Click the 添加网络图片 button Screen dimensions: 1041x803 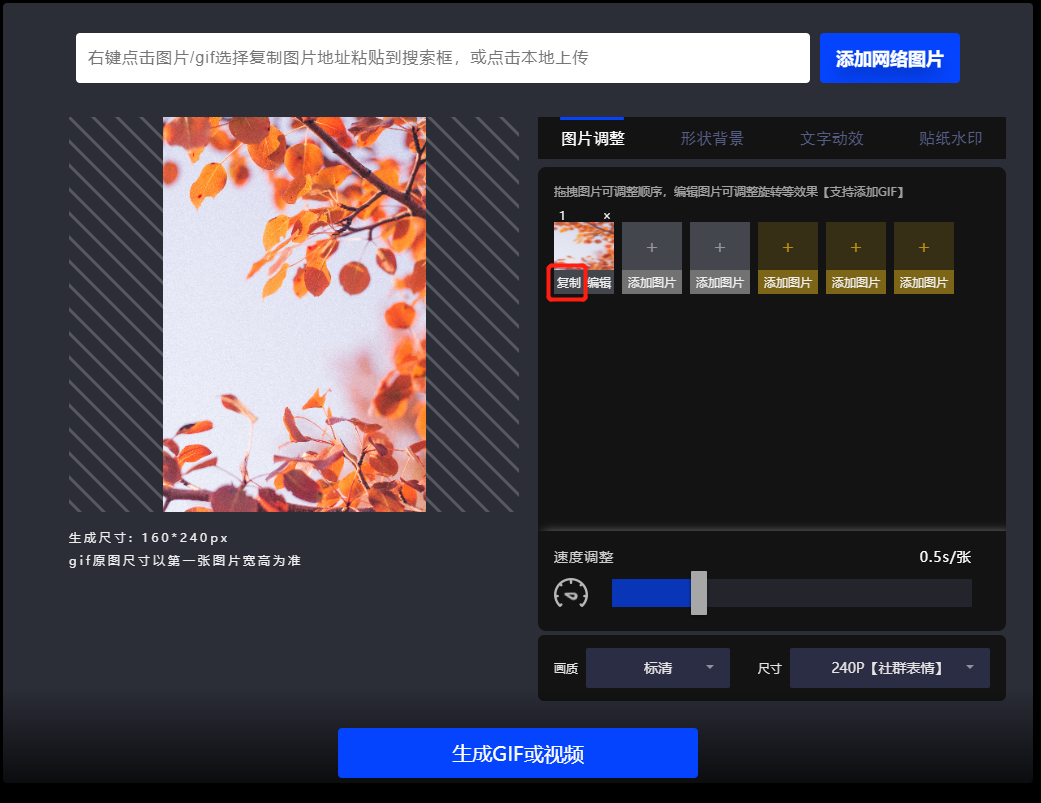[889, 58]
